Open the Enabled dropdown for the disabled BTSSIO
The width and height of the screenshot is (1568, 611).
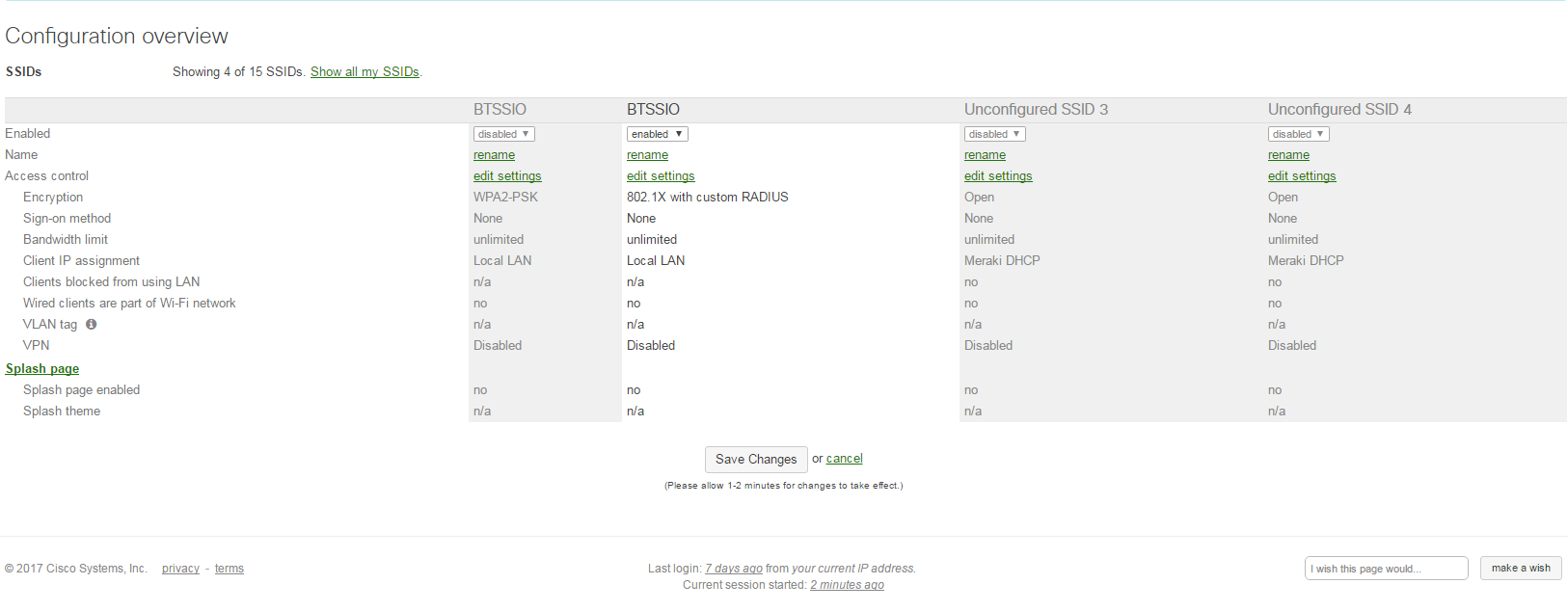pos(503,134)
